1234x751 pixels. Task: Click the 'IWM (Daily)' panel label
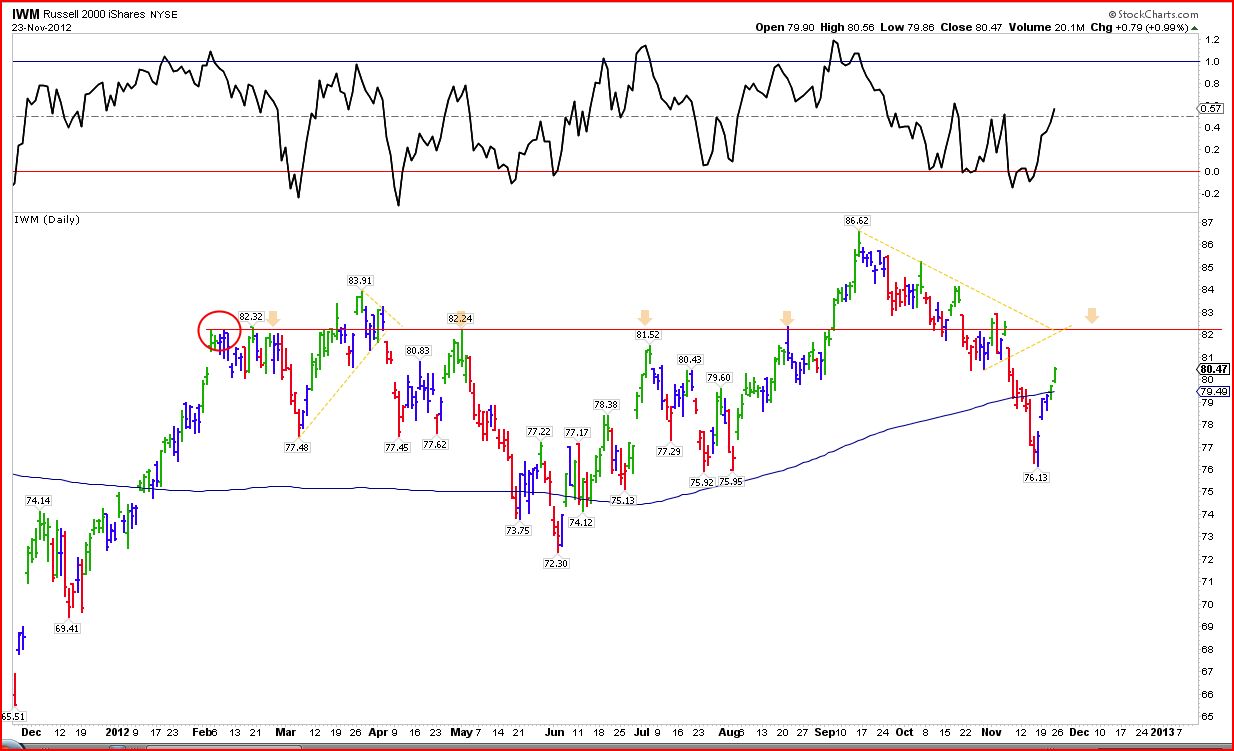46,219
